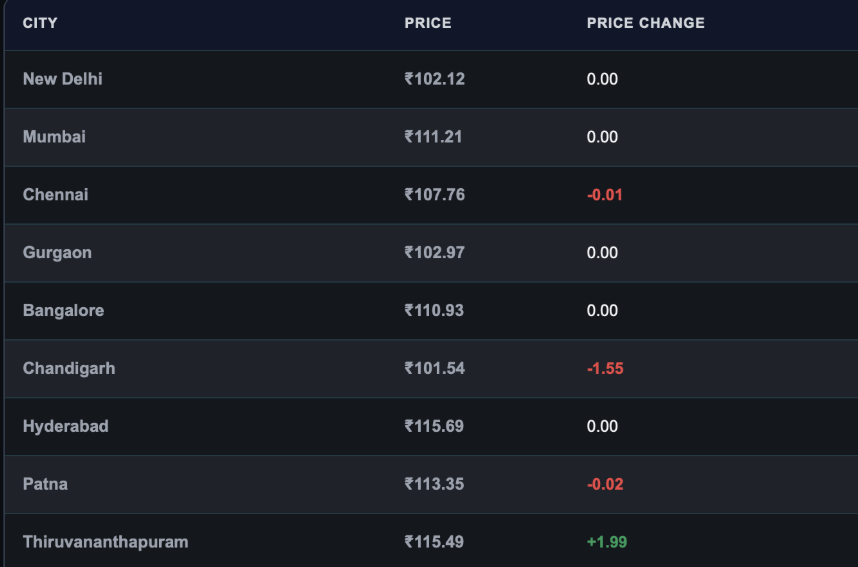The image size is (858, 567).
Task: Select the New Delhi city name
Action: 62,79
